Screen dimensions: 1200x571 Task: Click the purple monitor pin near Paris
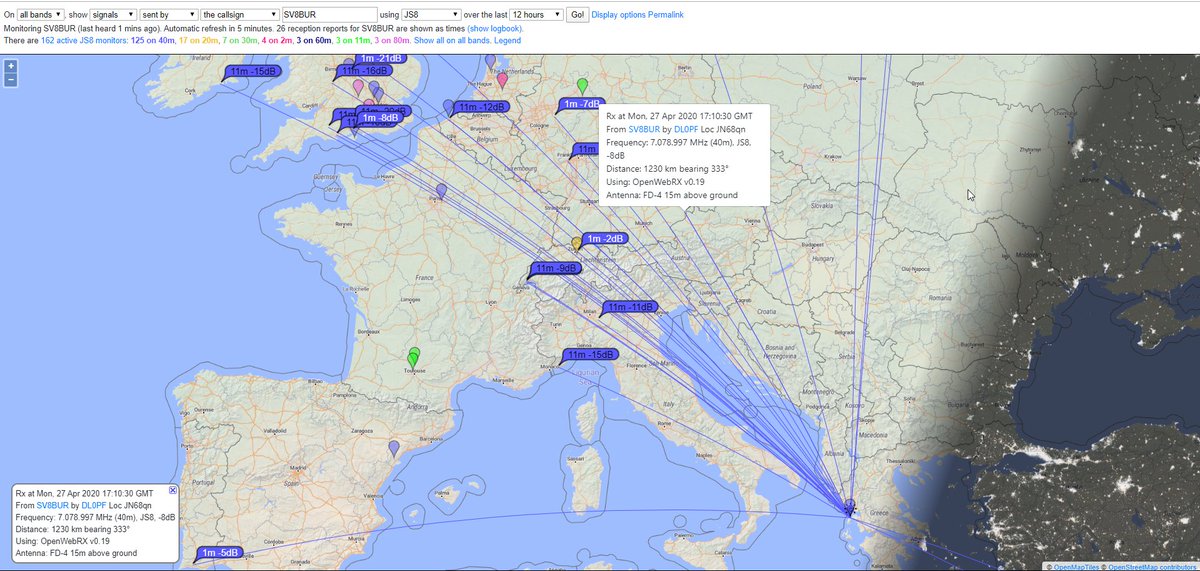441,190
